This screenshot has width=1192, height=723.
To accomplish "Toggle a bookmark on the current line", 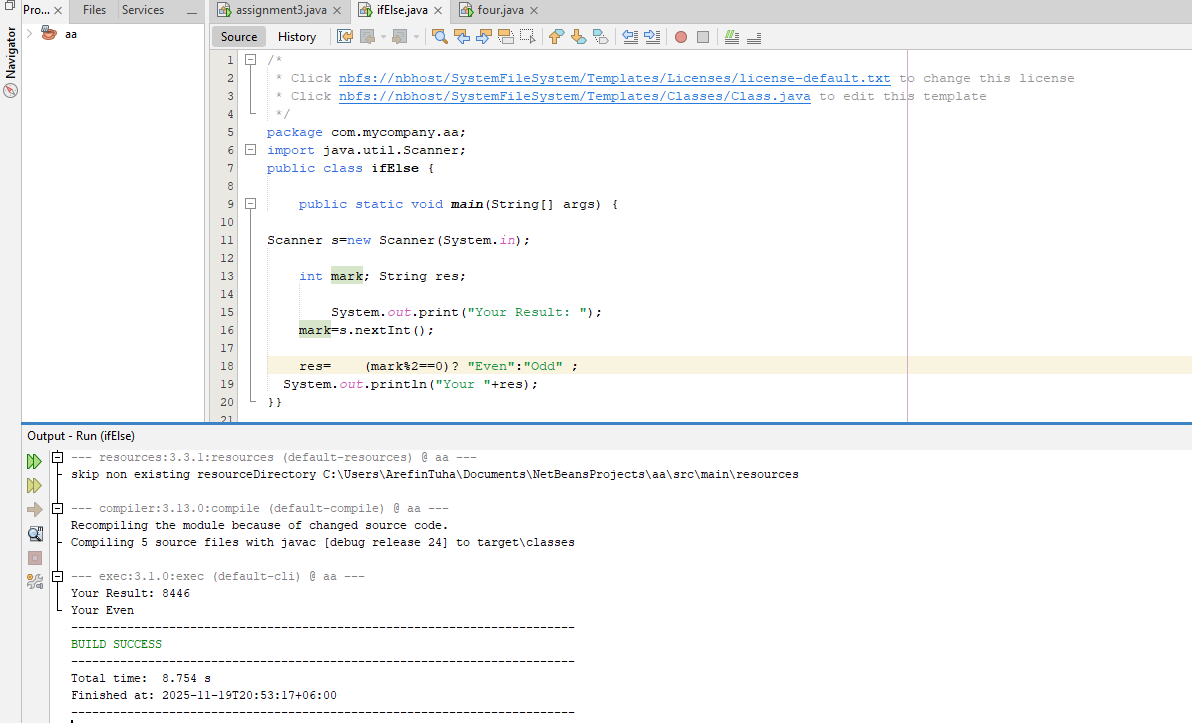I will click(600, 36).
